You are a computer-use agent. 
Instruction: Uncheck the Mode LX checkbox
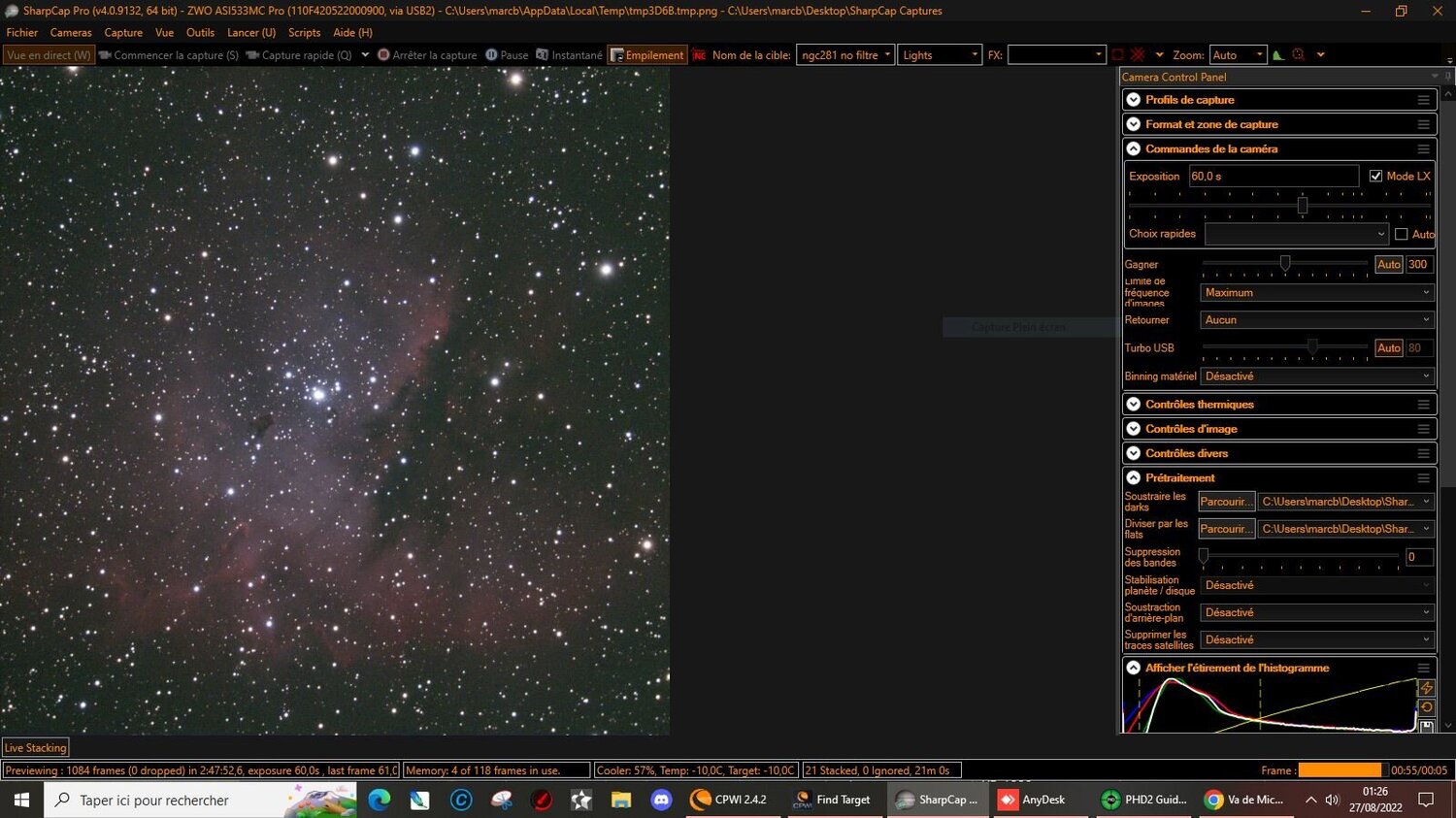tap(1375, 176)
